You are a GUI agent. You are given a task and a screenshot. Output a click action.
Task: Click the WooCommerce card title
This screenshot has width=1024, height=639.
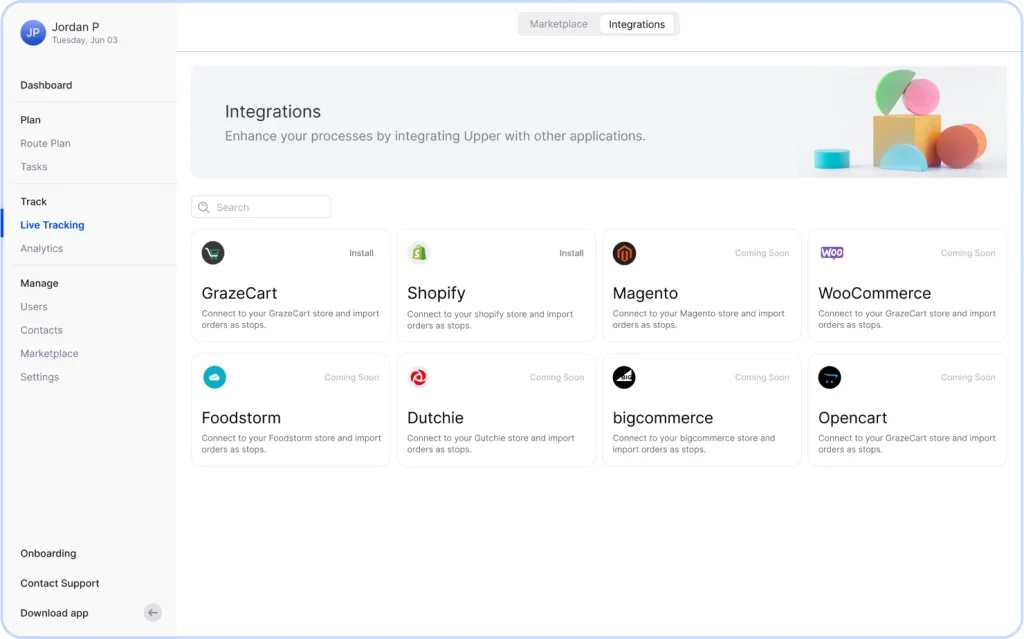(874, 293)
